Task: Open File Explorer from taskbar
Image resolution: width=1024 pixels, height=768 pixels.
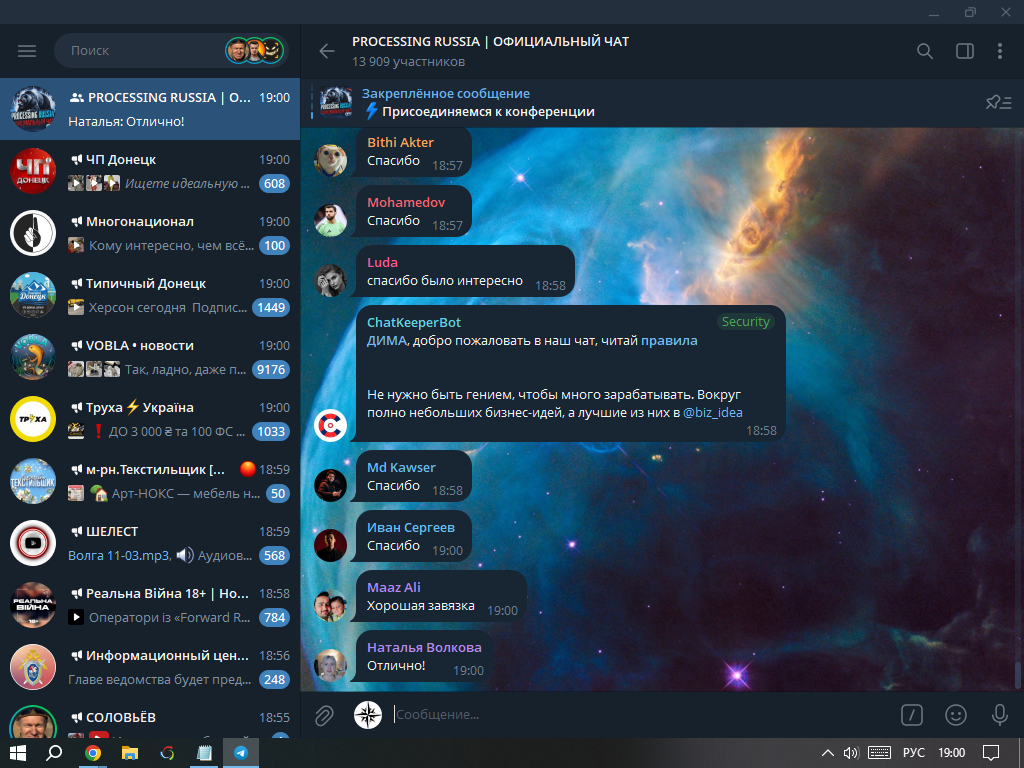Action: [130, 753]
